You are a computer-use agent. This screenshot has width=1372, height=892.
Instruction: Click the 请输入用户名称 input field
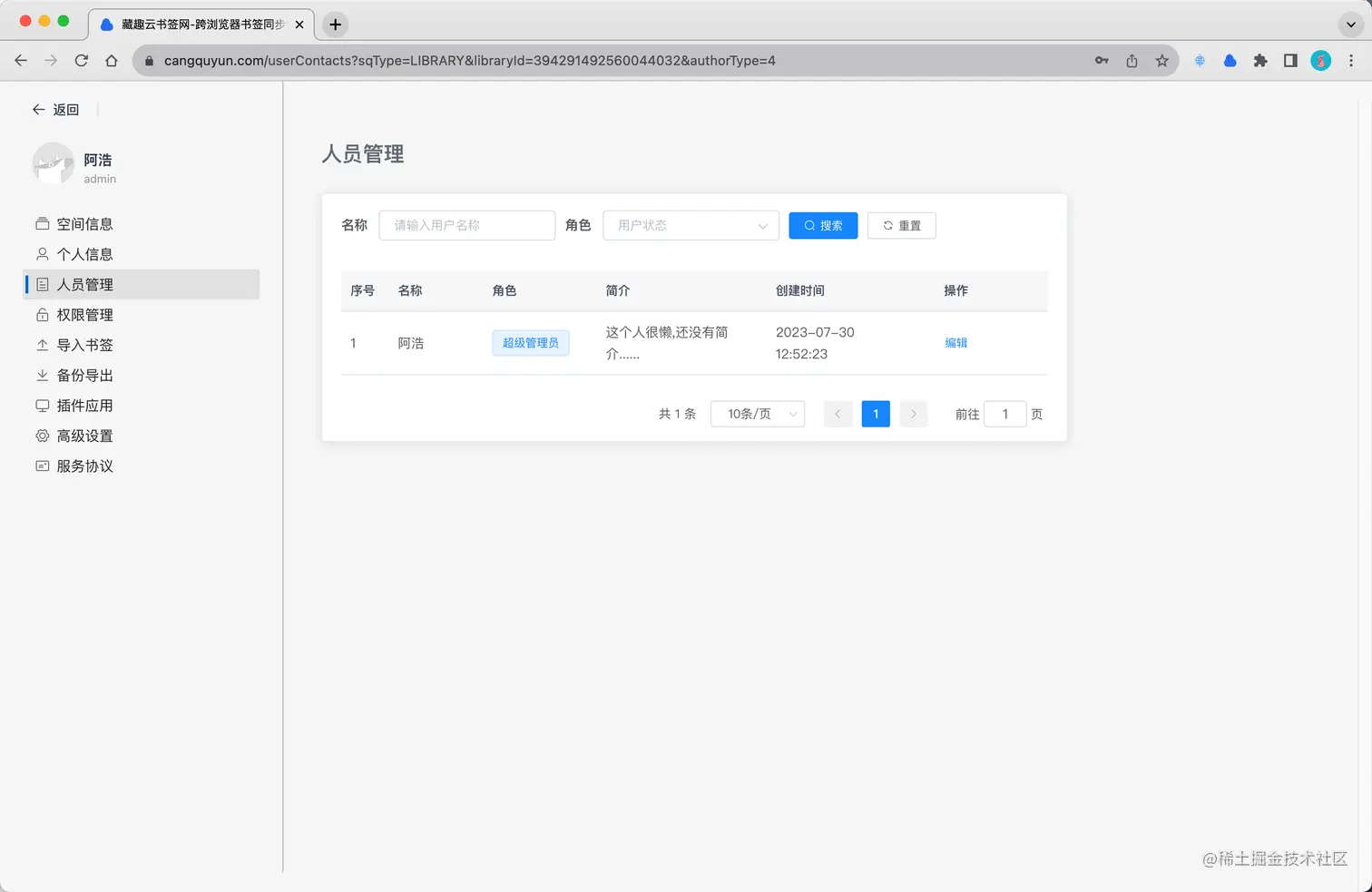pyautogui.click(x=466, y=225)
